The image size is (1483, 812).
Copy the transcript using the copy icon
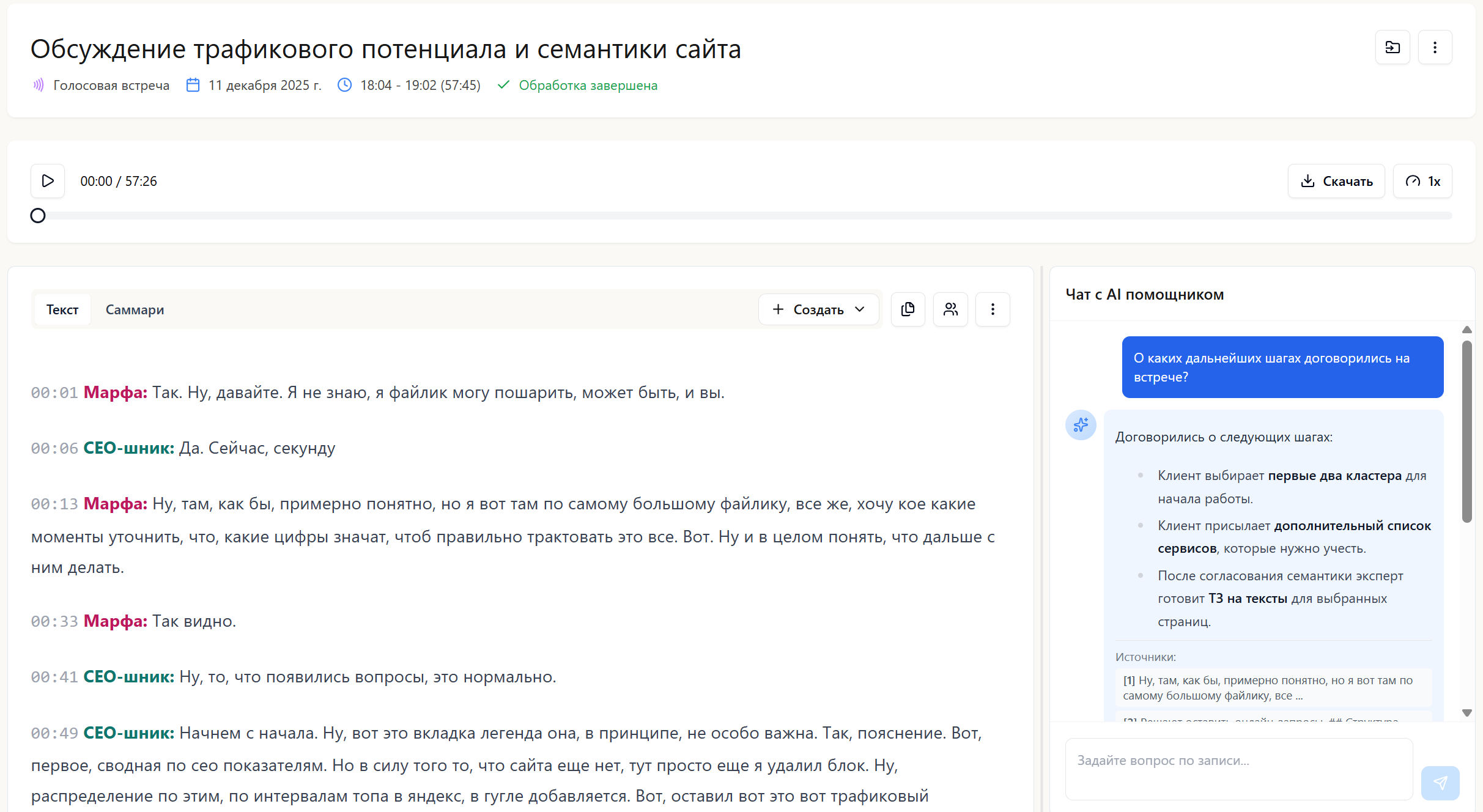click(908, 309)
